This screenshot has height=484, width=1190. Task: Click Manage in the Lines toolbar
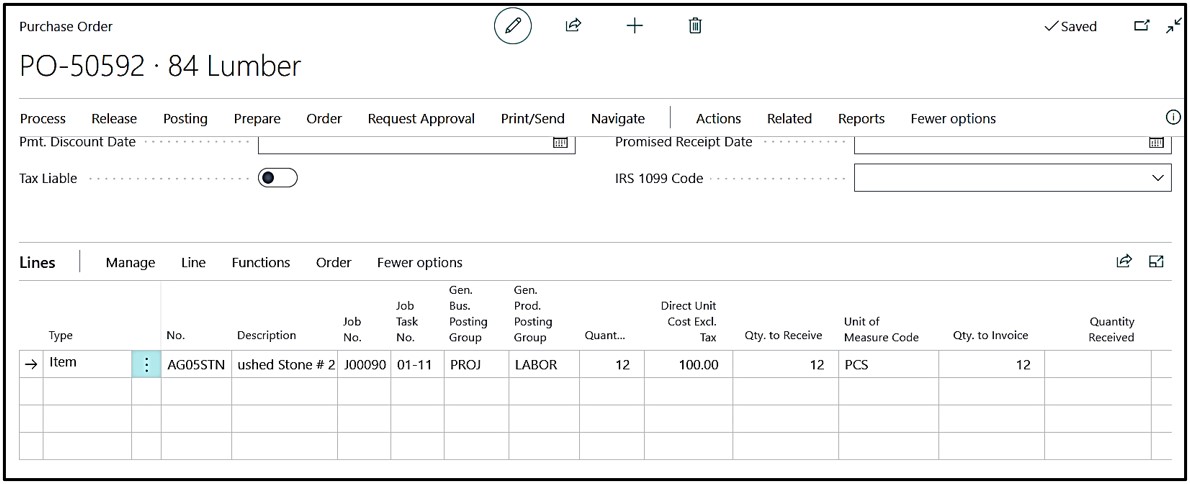(130, 262)
